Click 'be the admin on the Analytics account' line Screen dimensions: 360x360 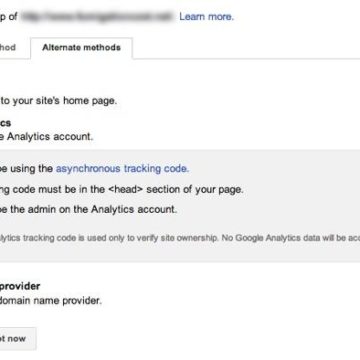tap(88, 210)
